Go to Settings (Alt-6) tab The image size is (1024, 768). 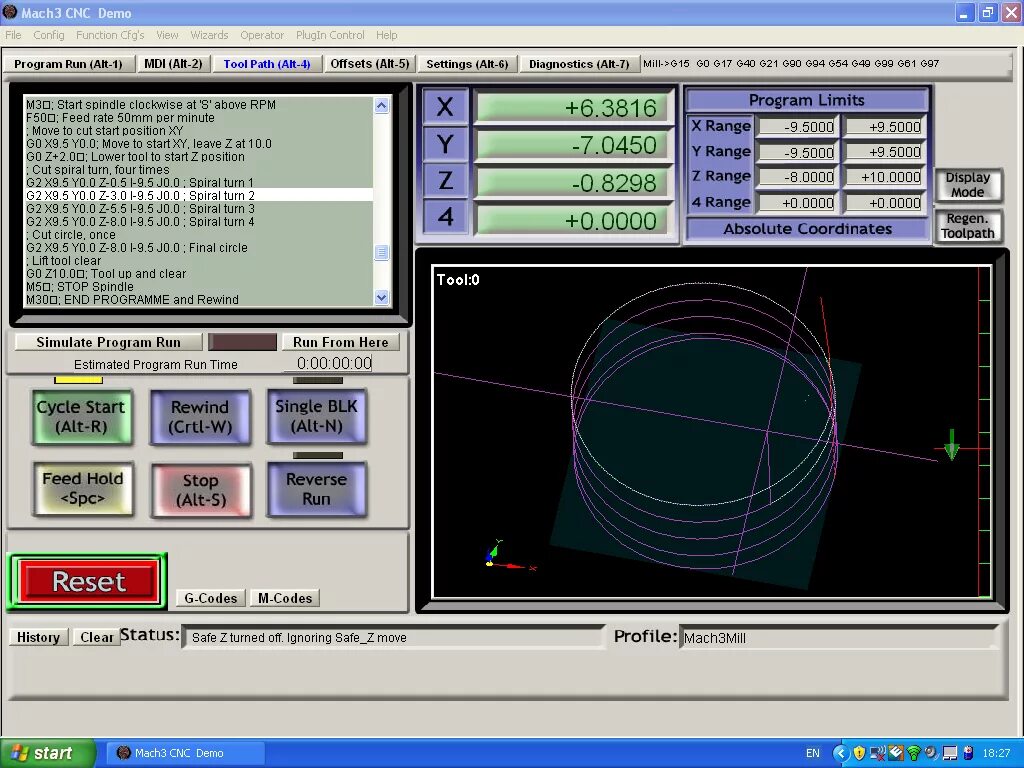pos(467,64)
